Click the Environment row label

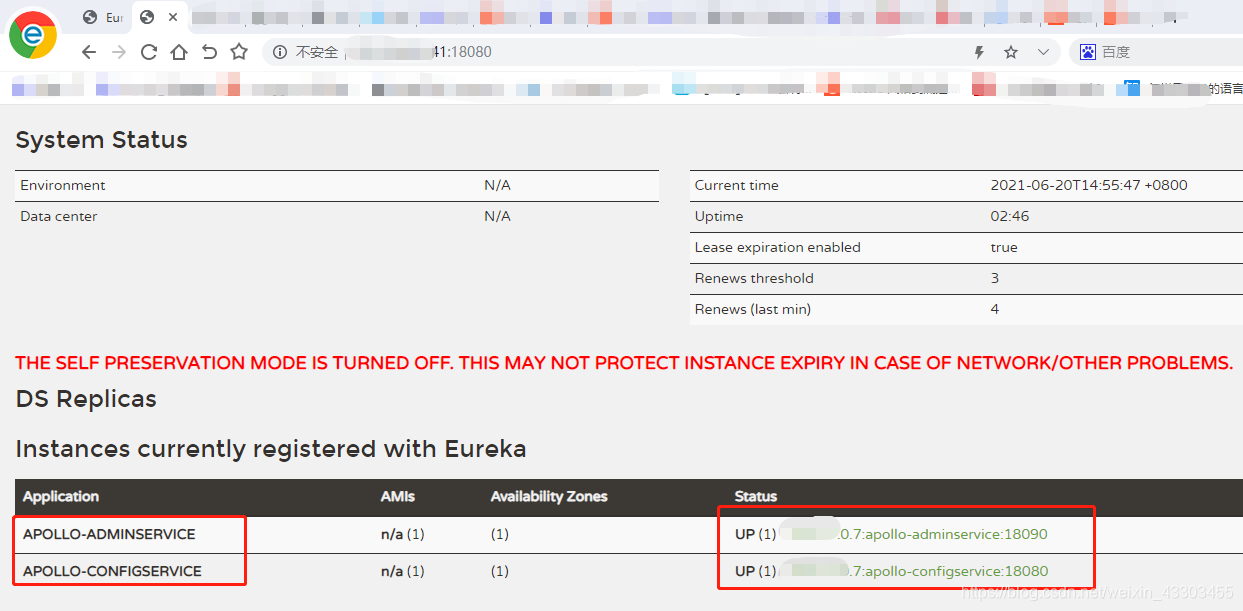(63, 185)
